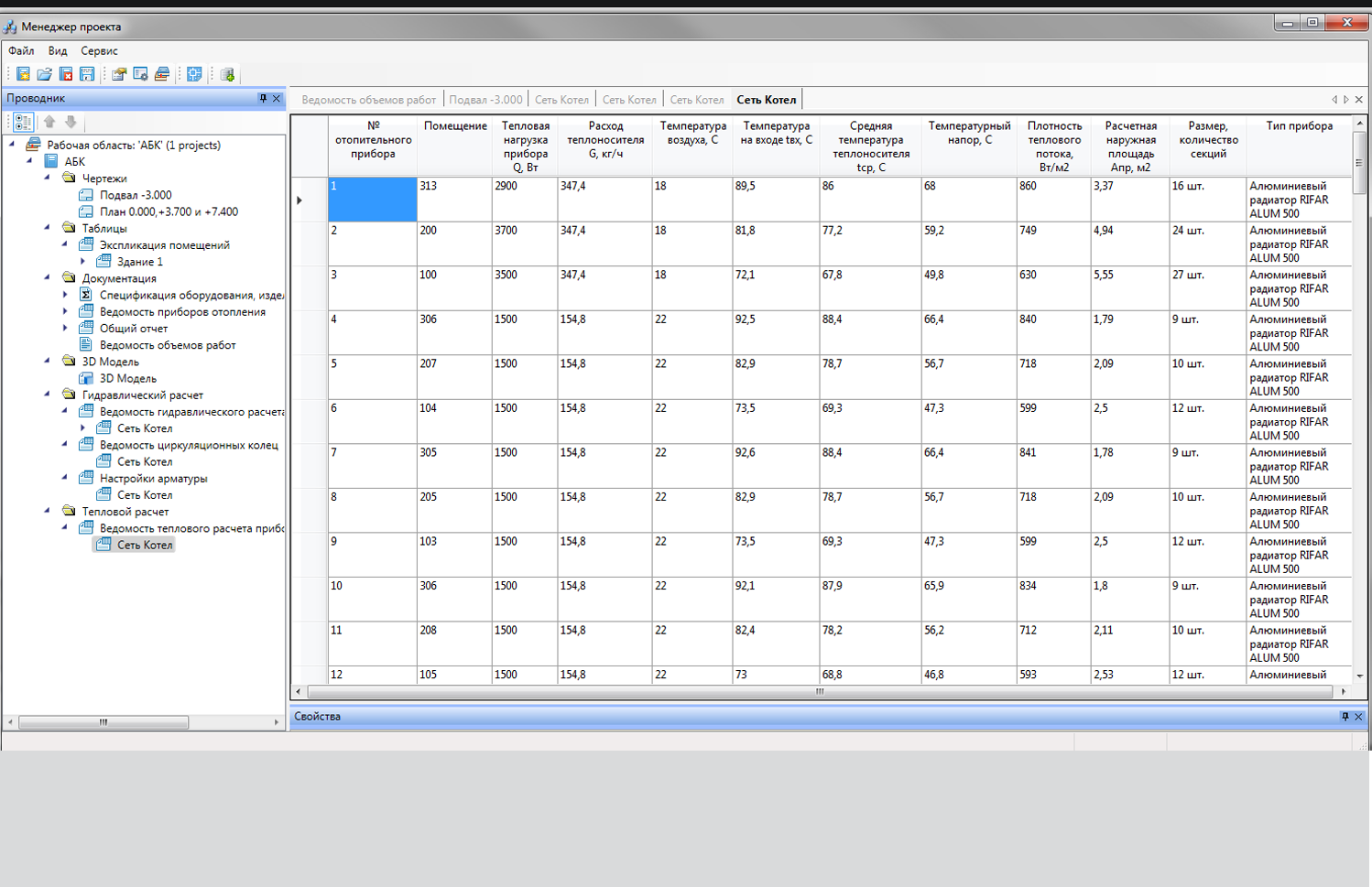Collapse the Тепловой расчет folder
Image resolution: width=1372 pixels, height=887 pixels.
tap(48, 510)
